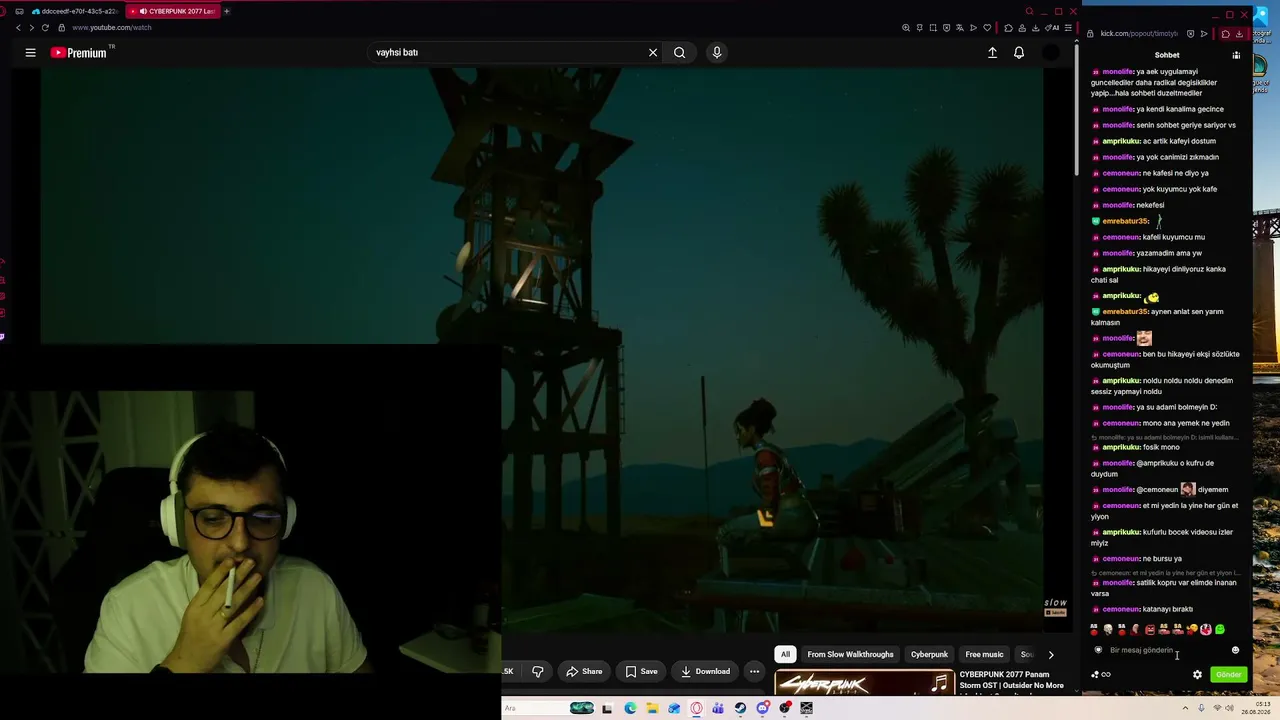Open the browser extensions cube icon

pos(1008,28)
